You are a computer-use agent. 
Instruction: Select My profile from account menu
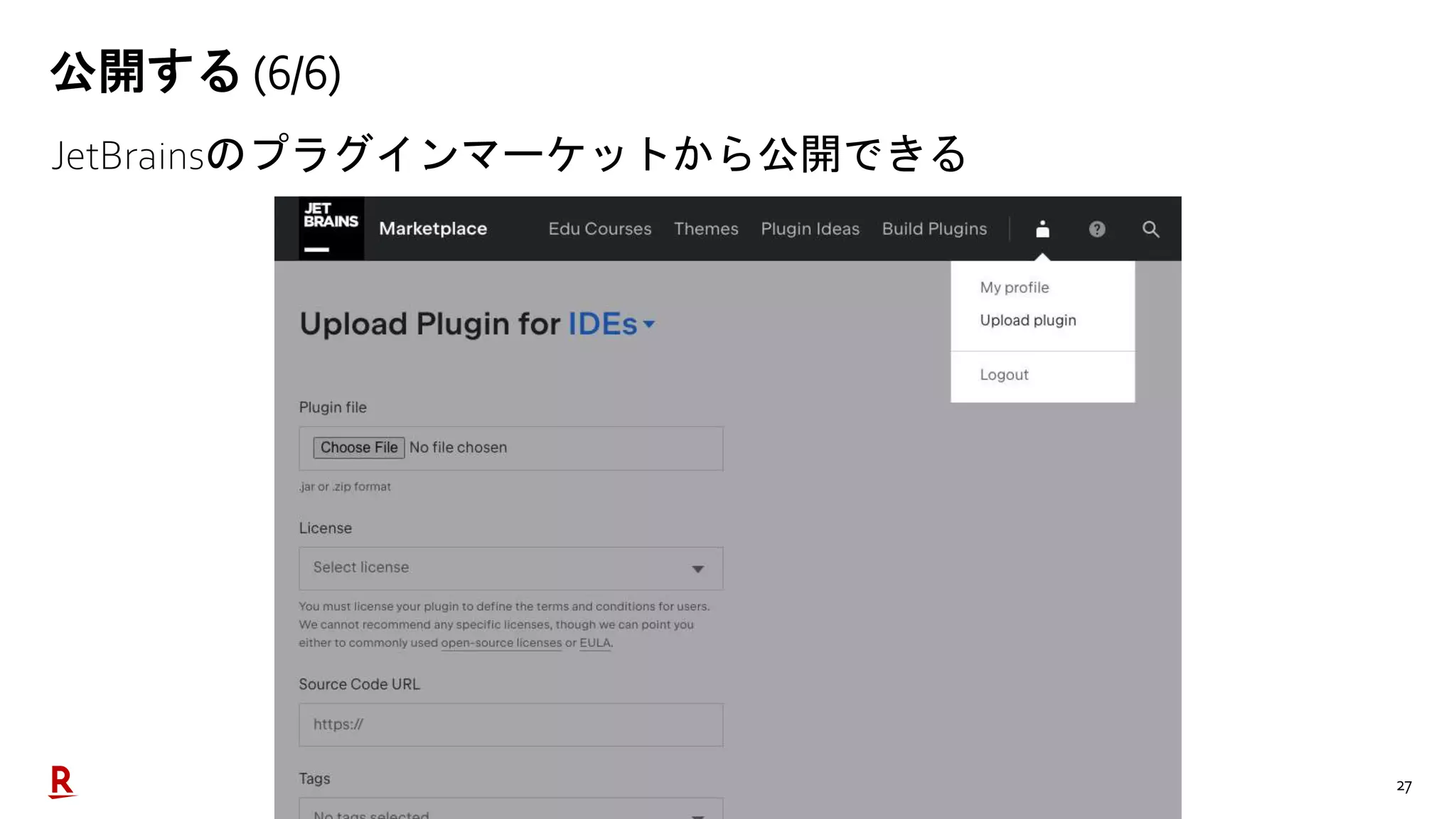tap(1015, 287)
